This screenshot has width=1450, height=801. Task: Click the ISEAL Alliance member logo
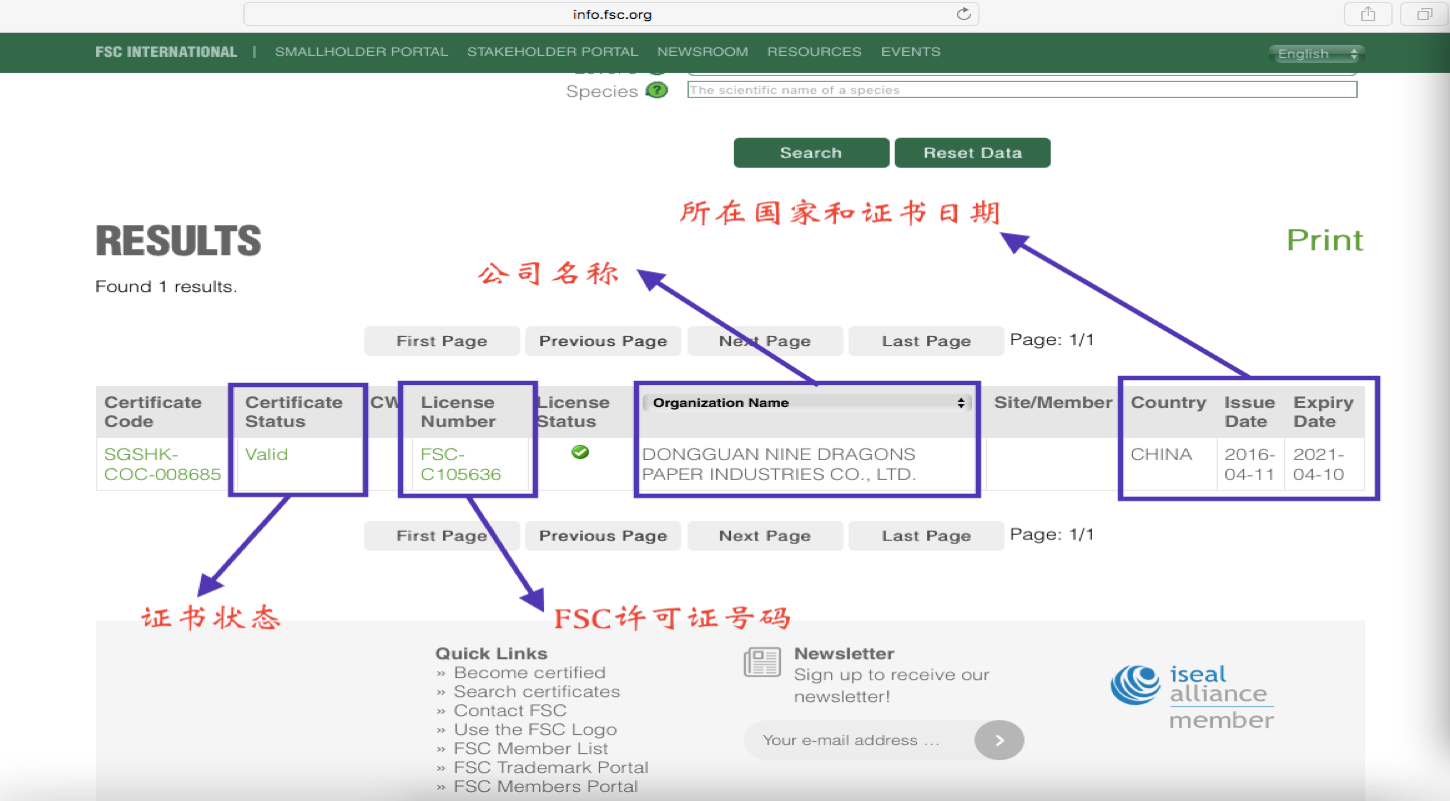(1192, 697)
